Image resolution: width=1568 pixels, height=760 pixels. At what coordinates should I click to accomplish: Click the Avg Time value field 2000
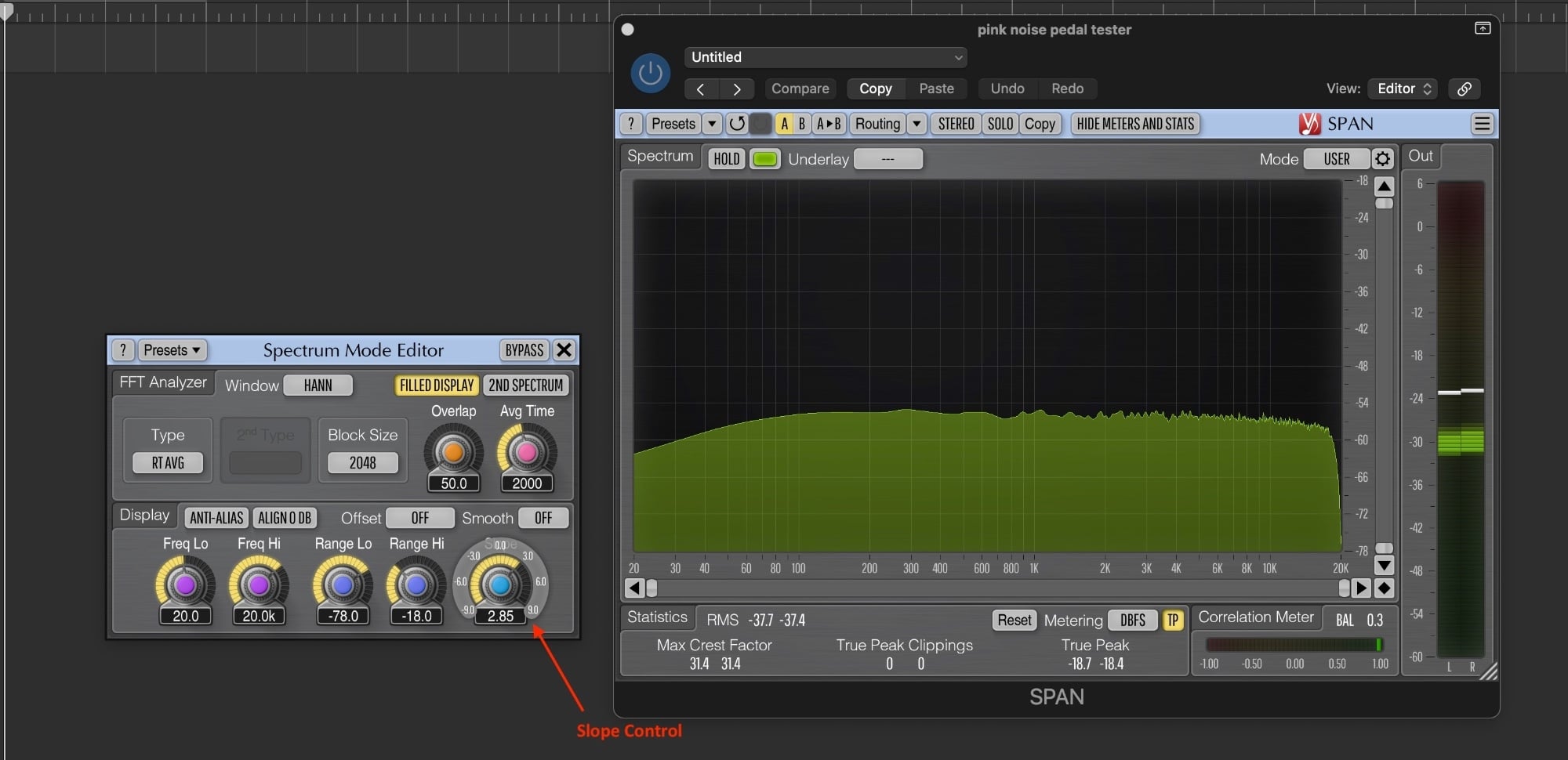527,484
